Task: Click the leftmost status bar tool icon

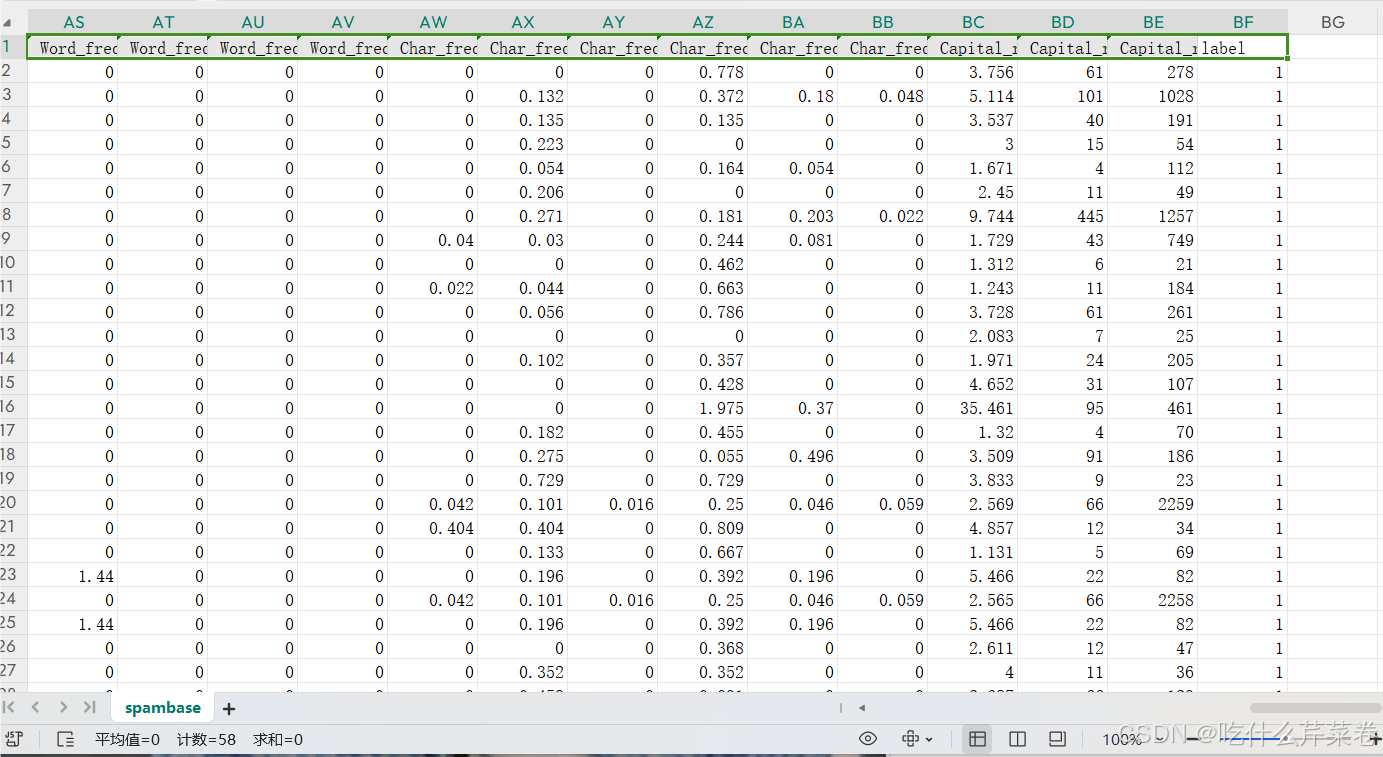Action: [x=13, y=739]
